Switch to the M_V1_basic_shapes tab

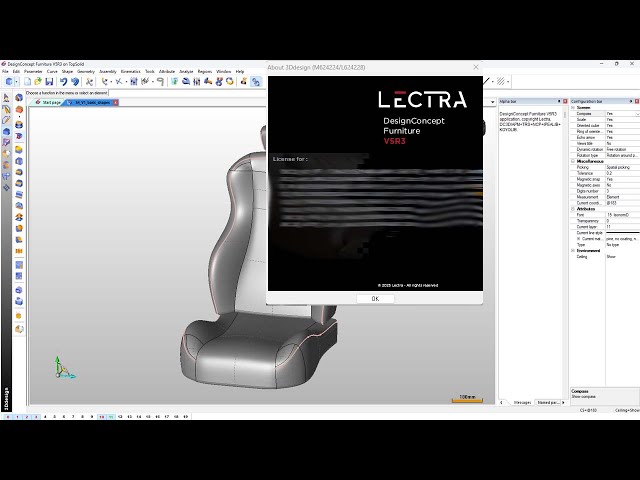point(90,102)
